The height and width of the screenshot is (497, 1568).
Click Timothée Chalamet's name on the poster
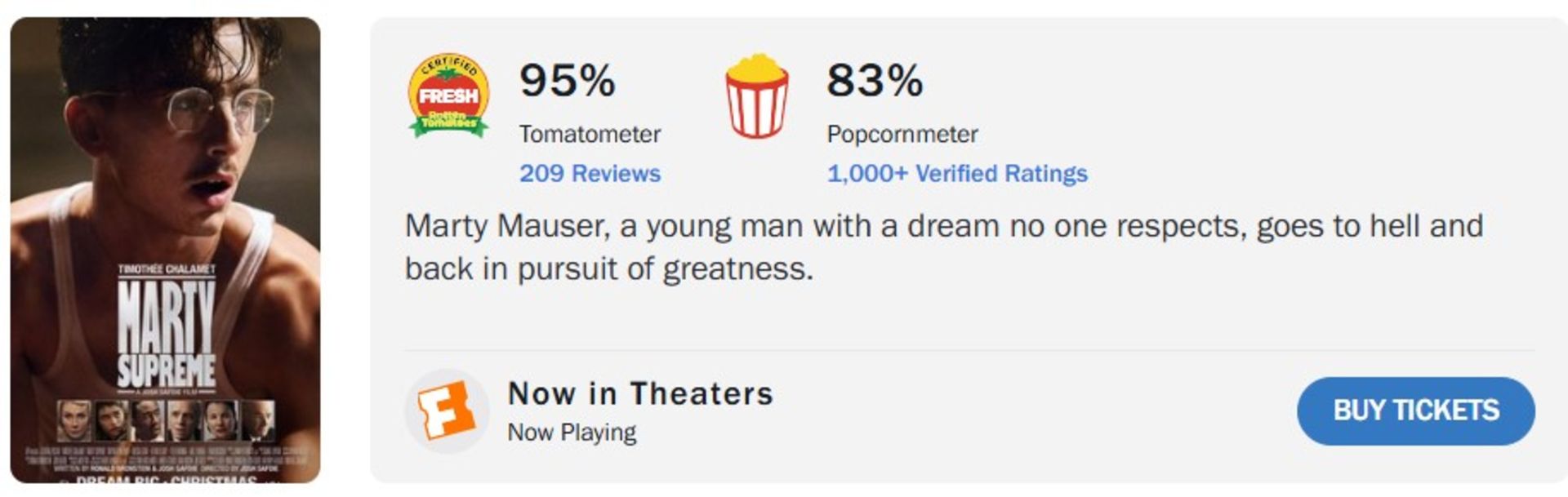(167, 269)
